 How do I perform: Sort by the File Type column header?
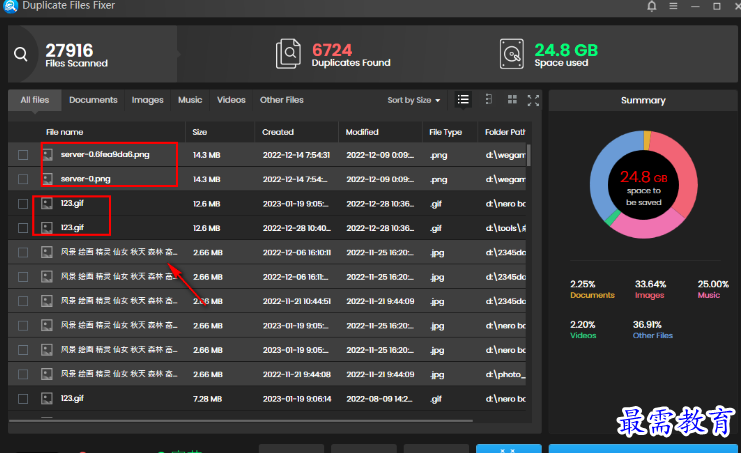tap(446, 132)
